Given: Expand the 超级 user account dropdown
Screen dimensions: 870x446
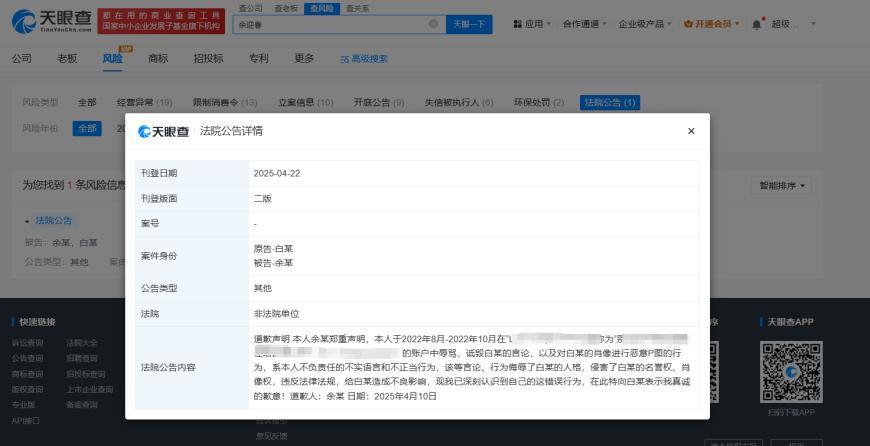Looking at the screenshot, I should 793,24.
